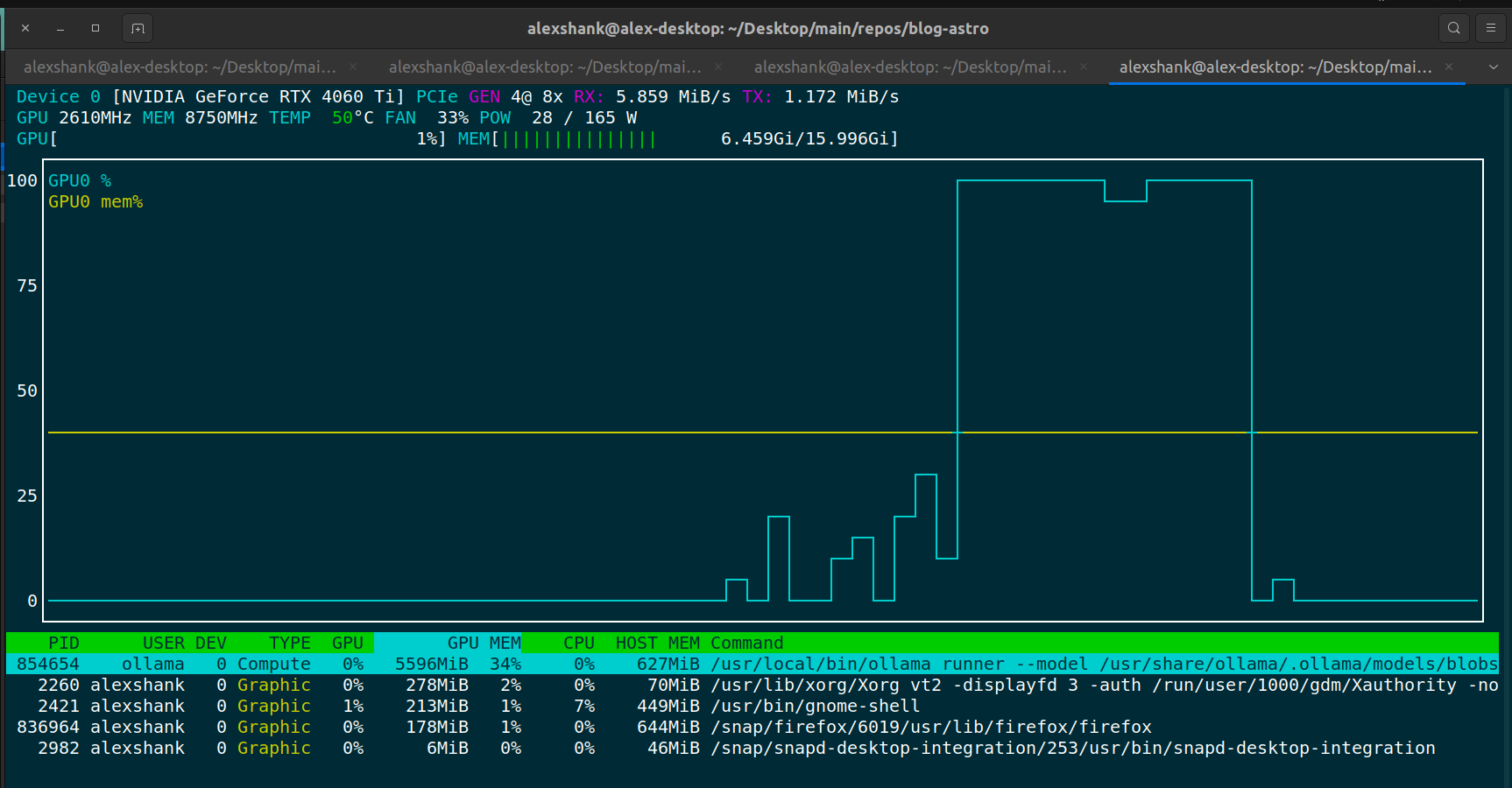Viewport: 1512px width, 788px height.
Task: Open the hamburger menu
Action: click(1490, 28)
